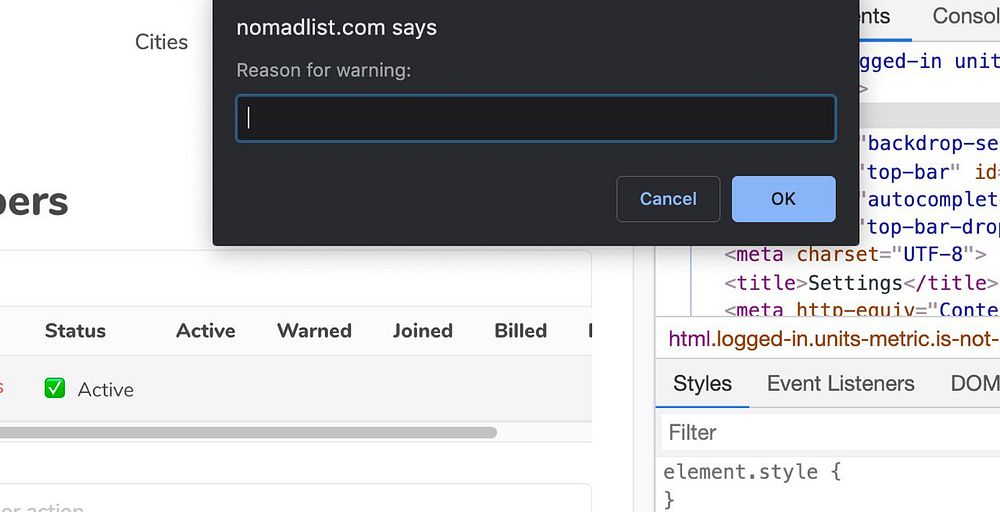The height and width of the screenshot is (512, 1000).
Task: Switch to the Styles tab in DevTools
Action: (702, 383)
